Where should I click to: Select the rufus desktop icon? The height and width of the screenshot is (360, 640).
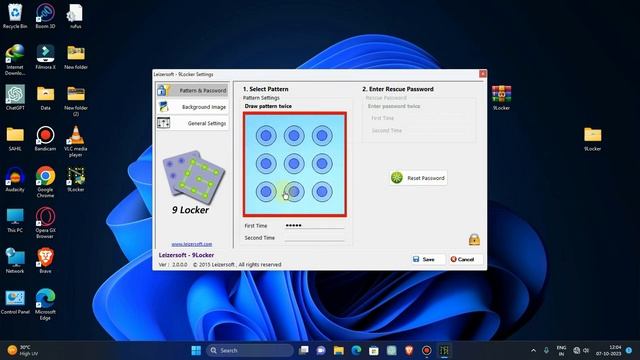[x=76, y=16]
